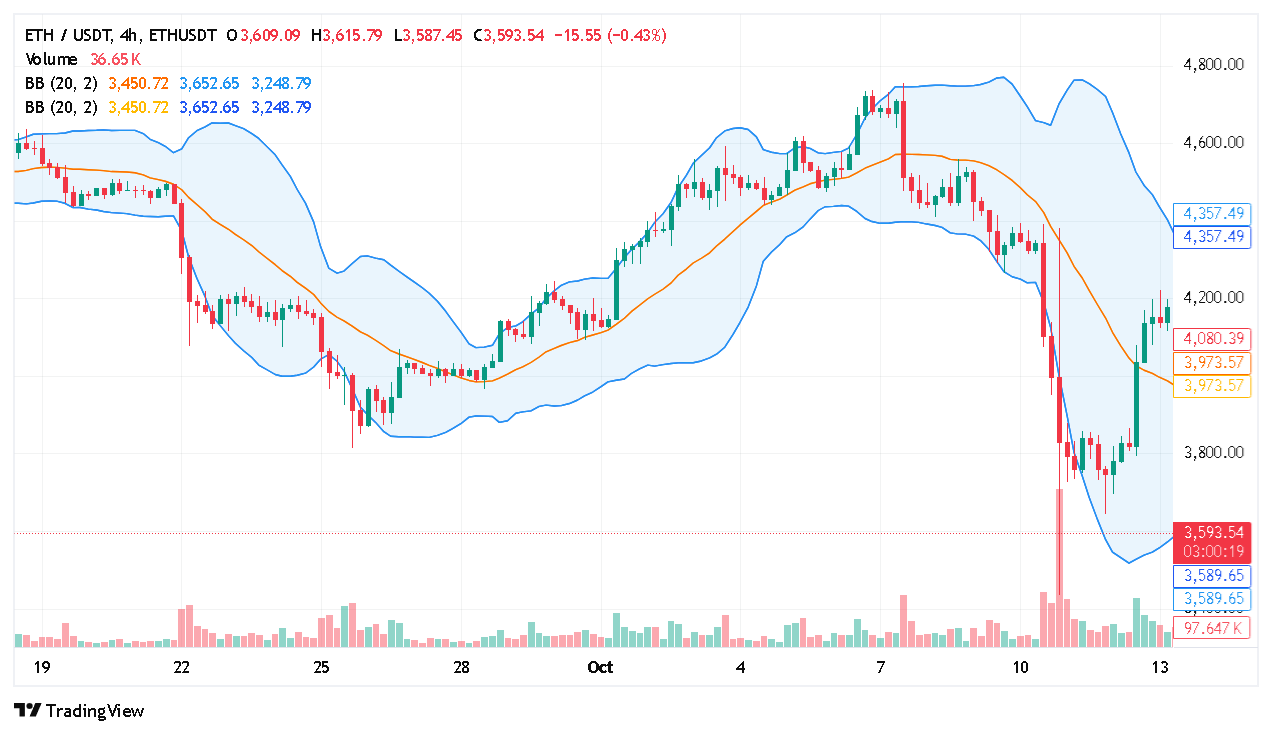Click the 19 date on time axis

click(x=41, y=667)
